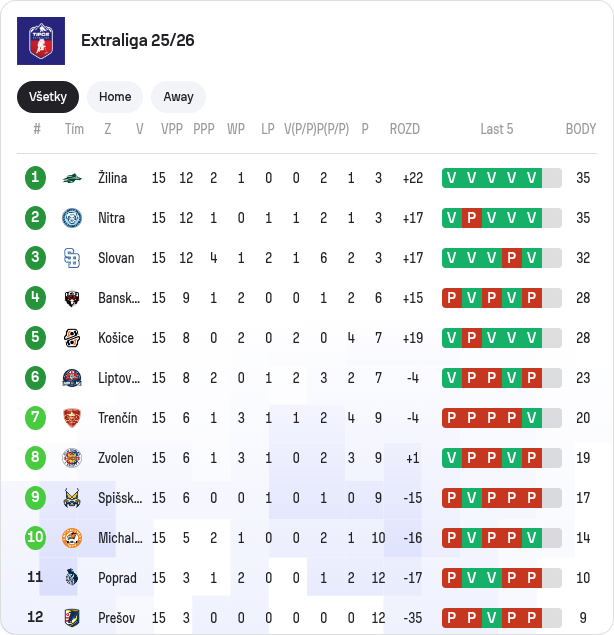Screen dimensions: 614x635
Task: Click the Extraliga 25/26 title
Action: tap(138, 41)
